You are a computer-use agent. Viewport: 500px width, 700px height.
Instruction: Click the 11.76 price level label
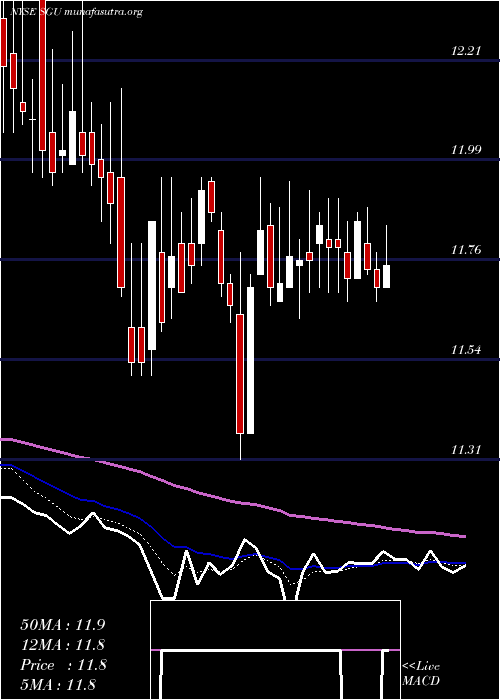click(466, 250)
